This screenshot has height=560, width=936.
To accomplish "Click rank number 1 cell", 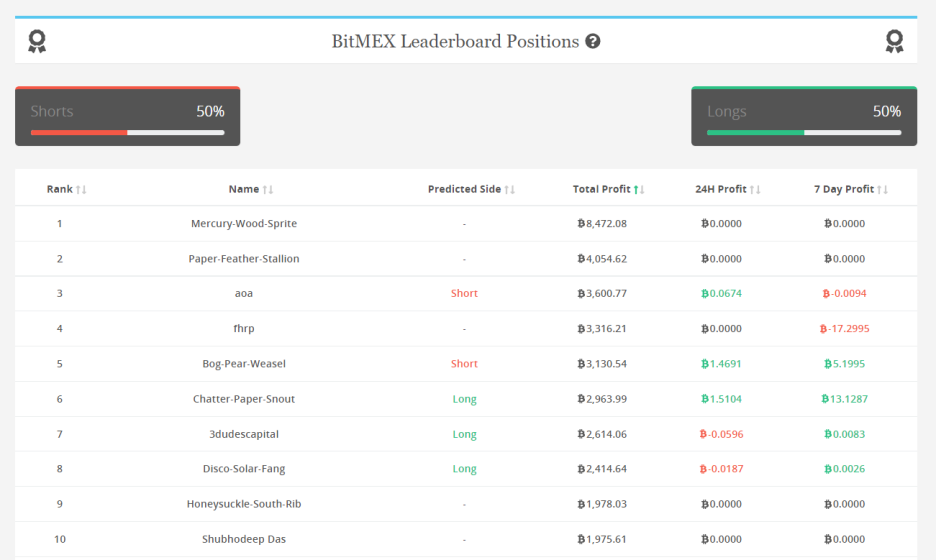I will [x=60, y=223].
